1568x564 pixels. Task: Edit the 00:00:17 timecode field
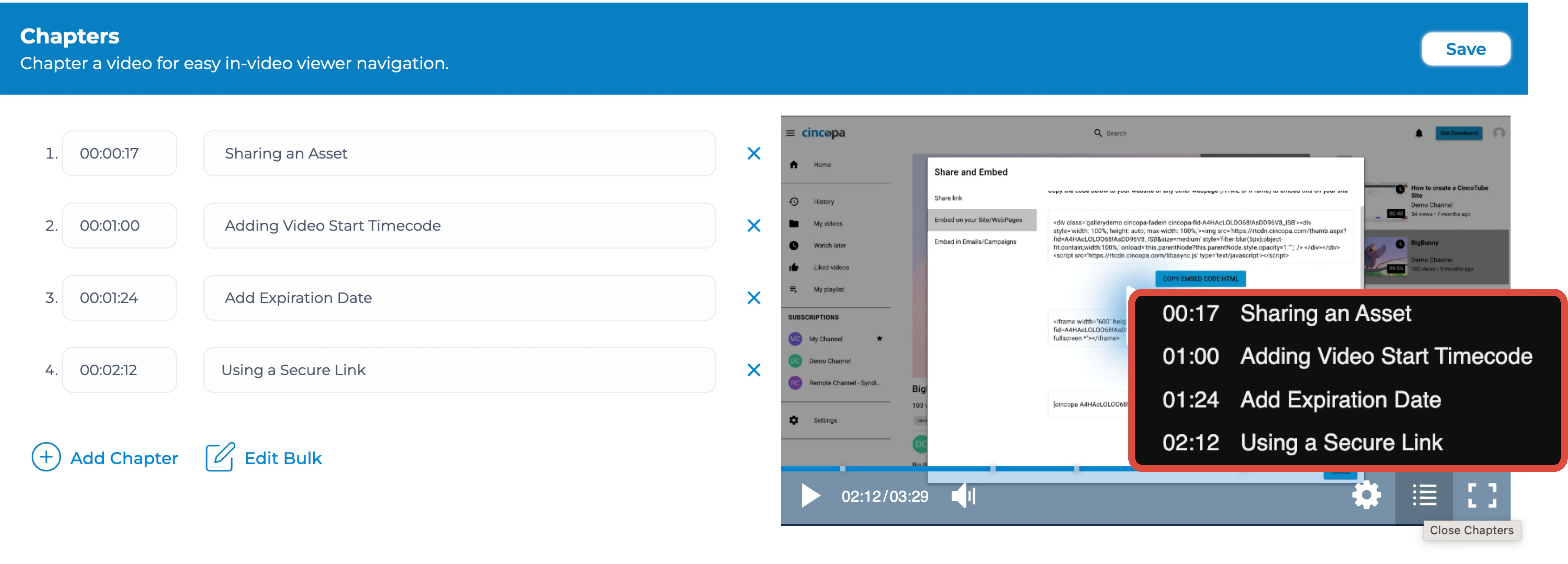click(119, 153)
